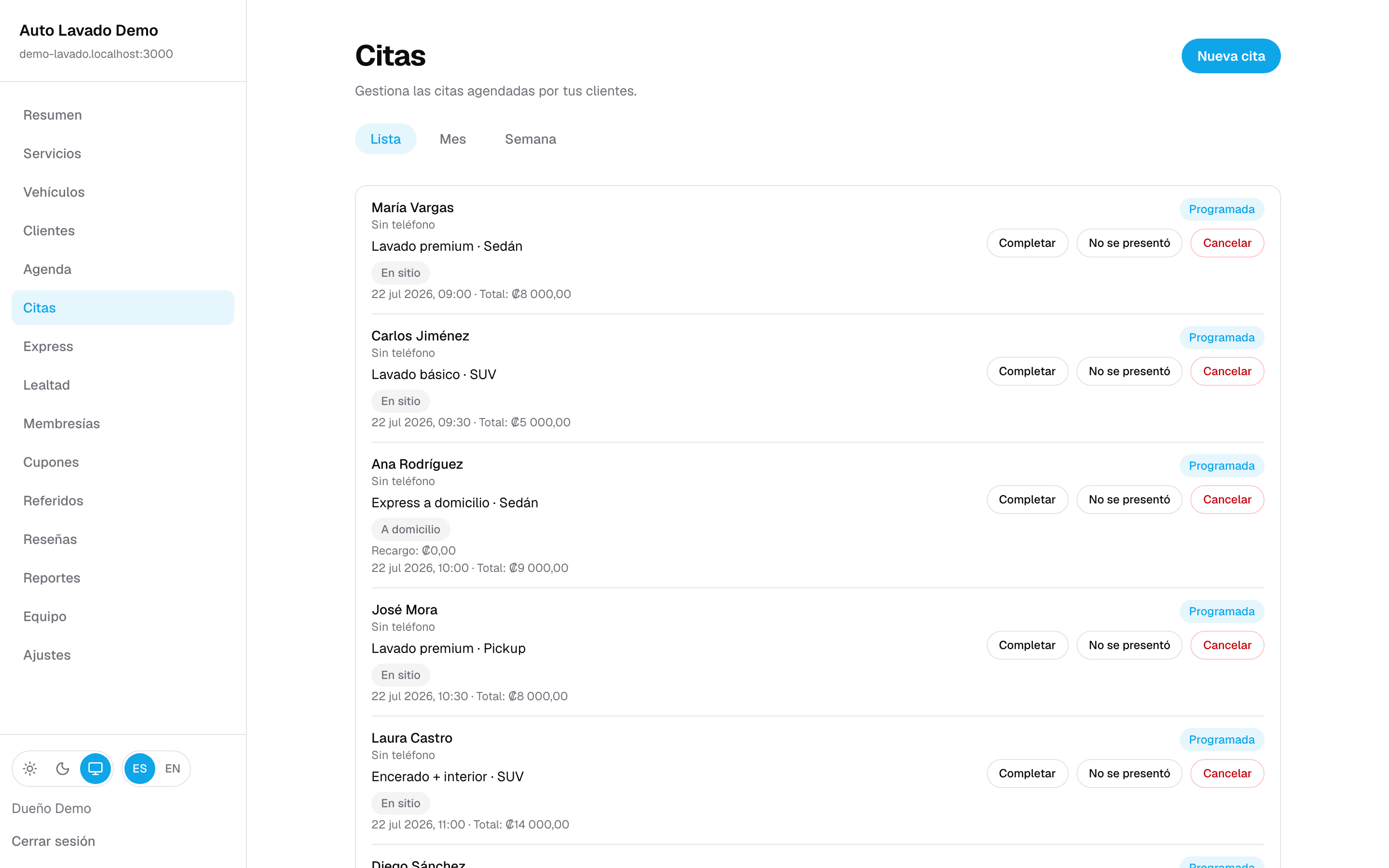Set language to ES

139,768
